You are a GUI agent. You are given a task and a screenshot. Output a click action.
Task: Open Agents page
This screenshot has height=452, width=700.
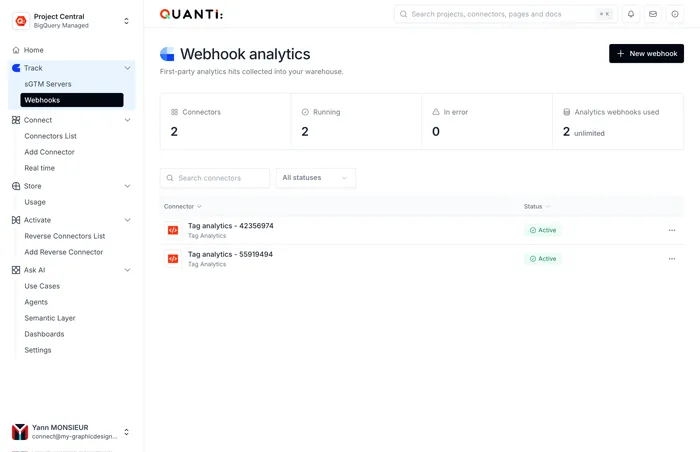pos(36,302)
